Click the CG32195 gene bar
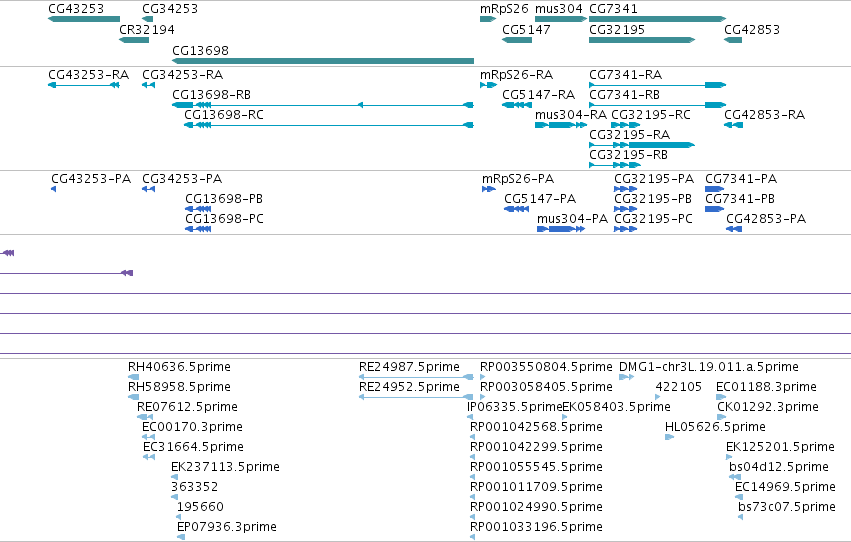The height and width of the screenshot is (542, 851). (642, 40)
